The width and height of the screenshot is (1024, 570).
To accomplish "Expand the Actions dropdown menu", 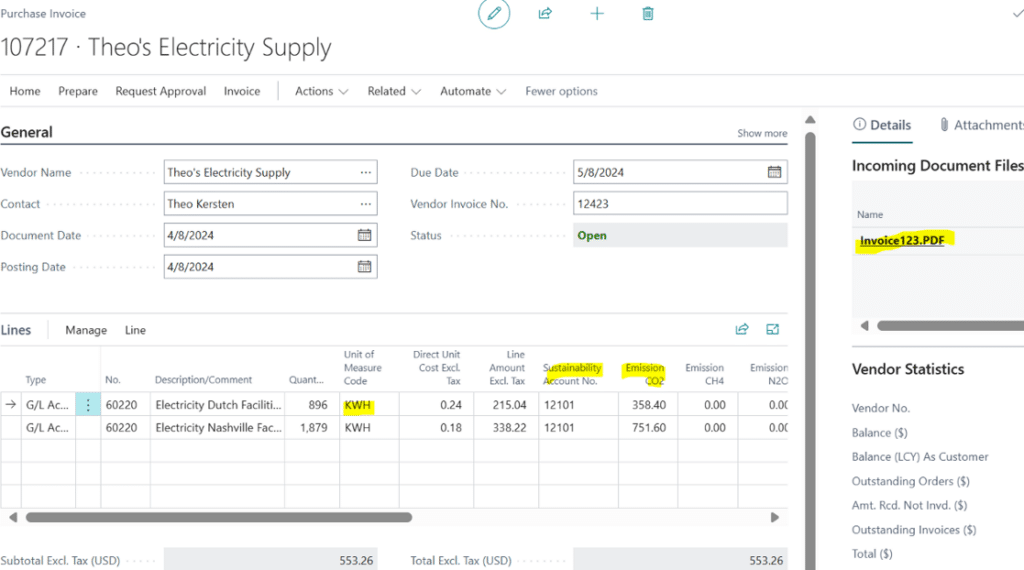I will 321,91.
